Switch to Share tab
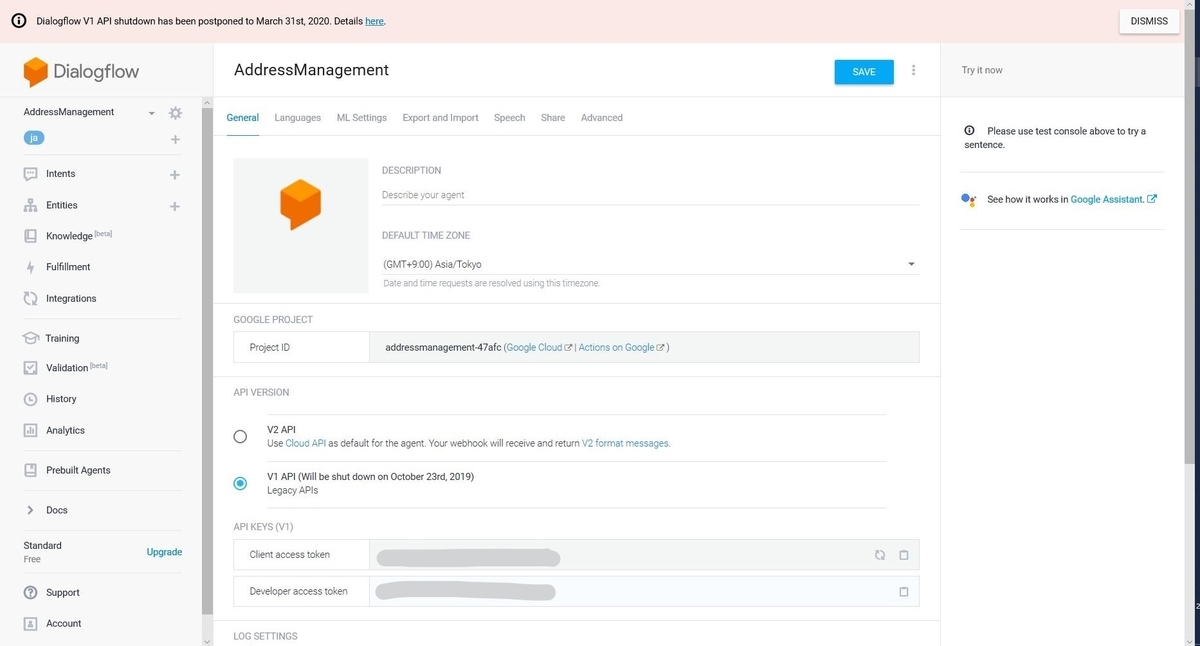This screenshot has height=646, width=1200. [x=553, y=118]
